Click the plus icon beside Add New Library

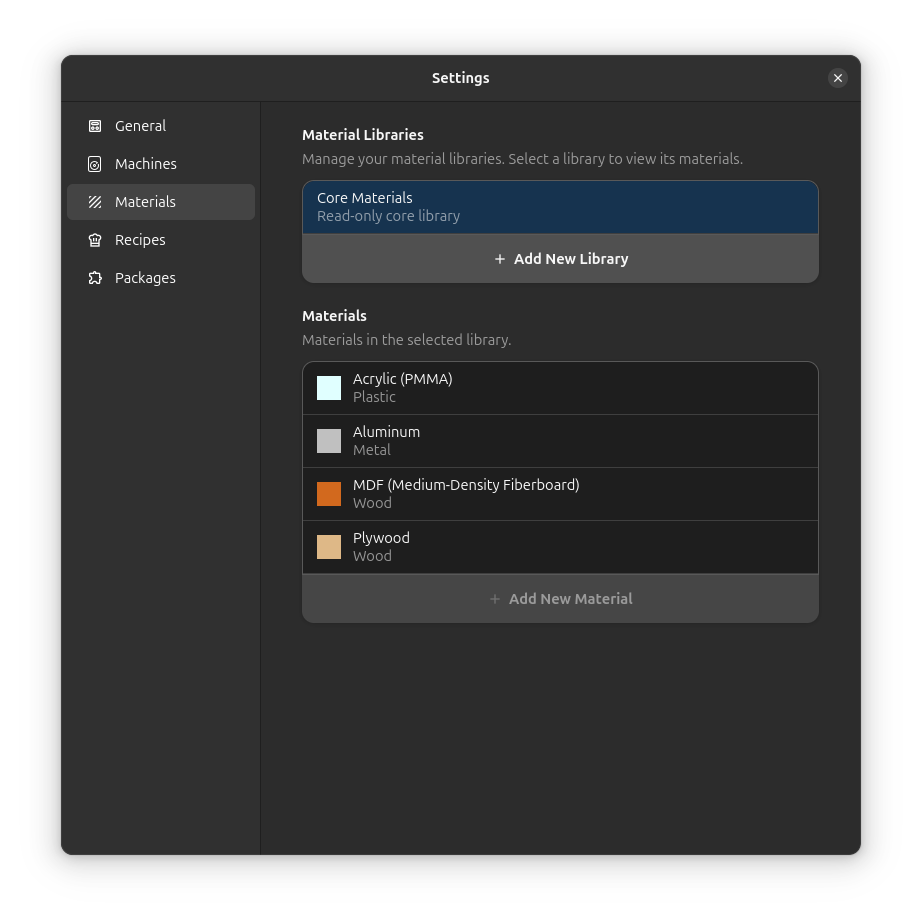click(500, 258)
